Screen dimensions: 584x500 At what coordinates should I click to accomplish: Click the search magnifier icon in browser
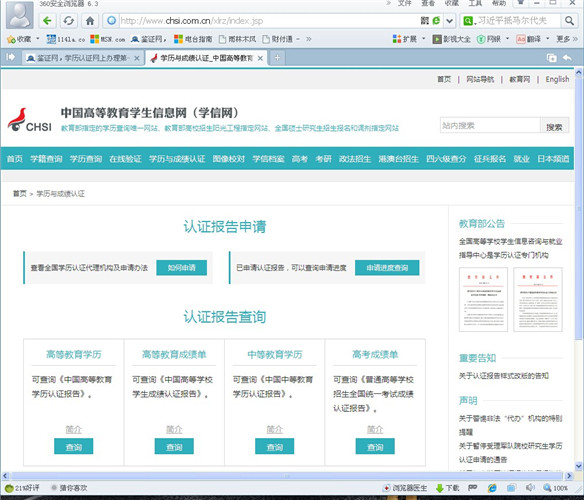click(x=569, y=20)
